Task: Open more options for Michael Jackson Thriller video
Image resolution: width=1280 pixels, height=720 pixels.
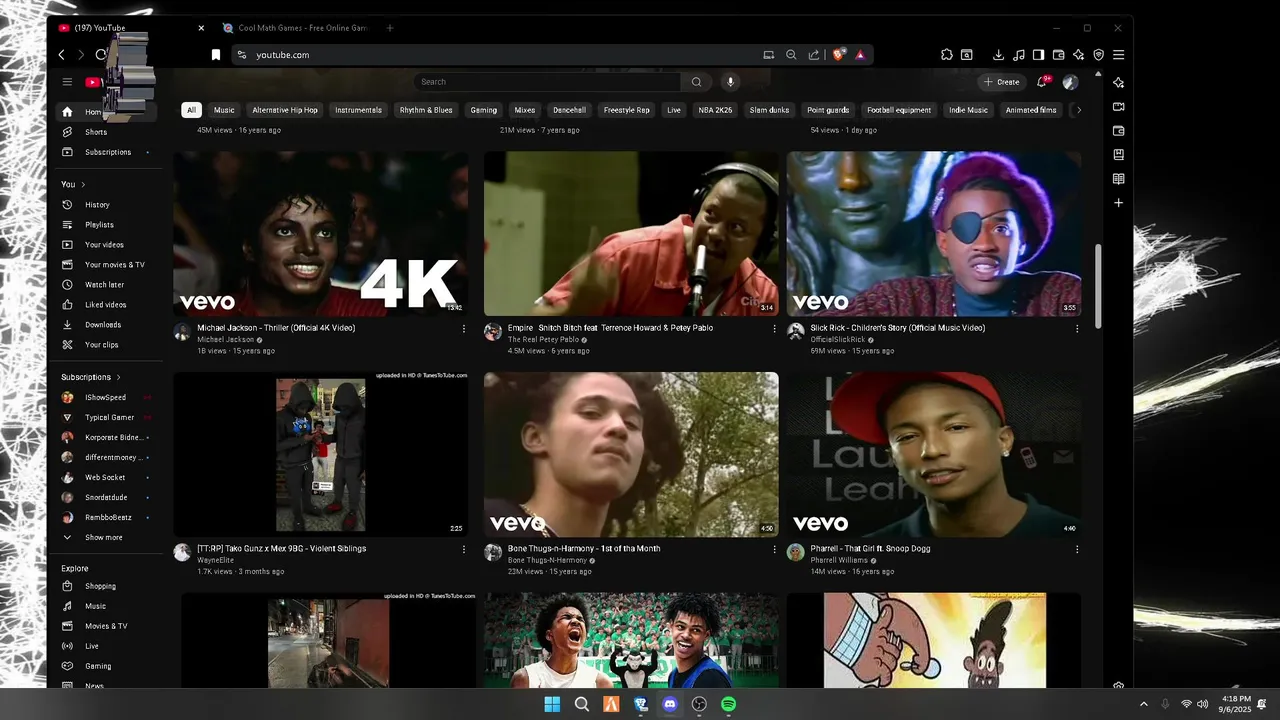Action: pos(463,328)
